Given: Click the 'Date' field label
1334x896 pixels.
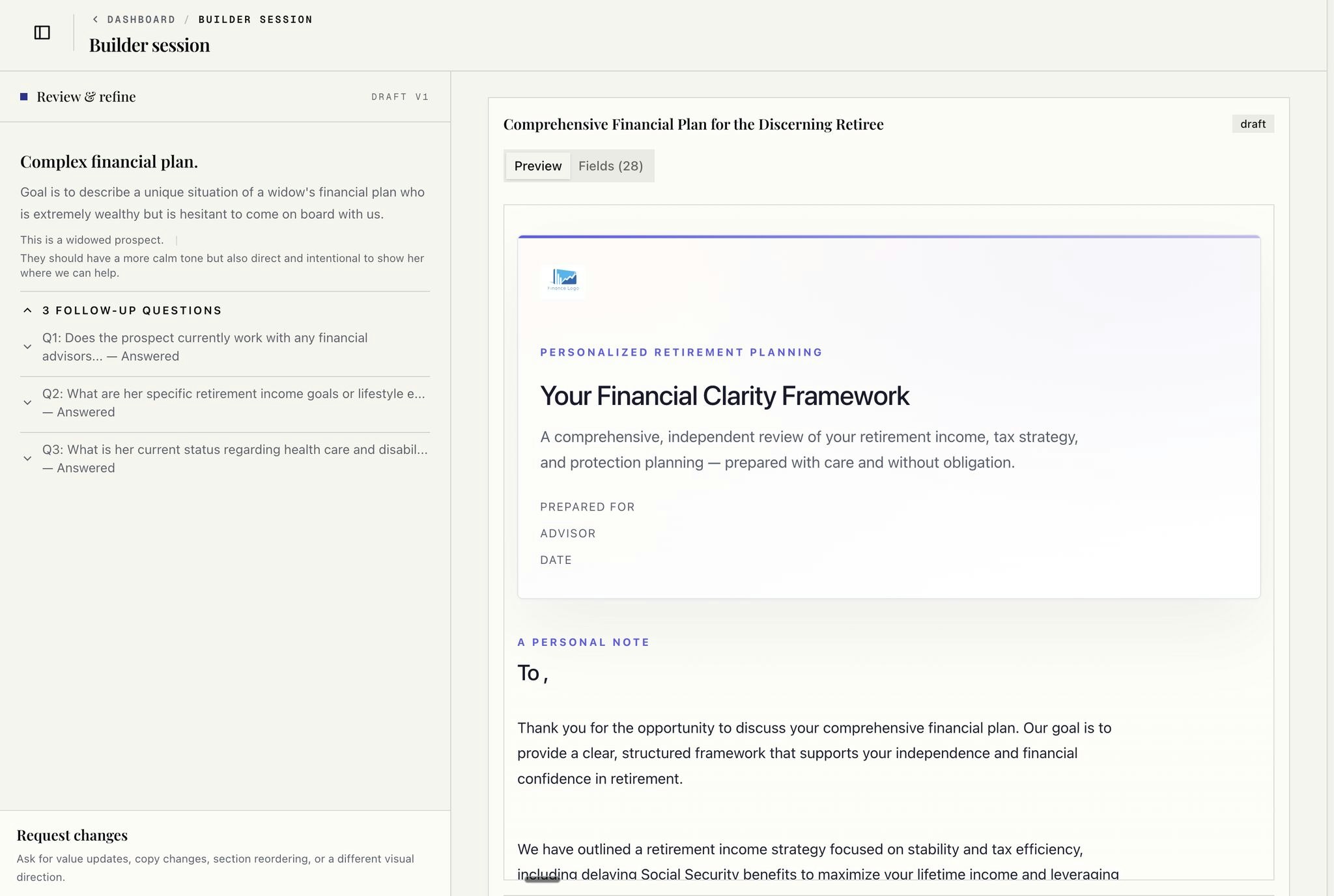Looking at the screenshot, I should pyautogui.click(x=556, y=560).
